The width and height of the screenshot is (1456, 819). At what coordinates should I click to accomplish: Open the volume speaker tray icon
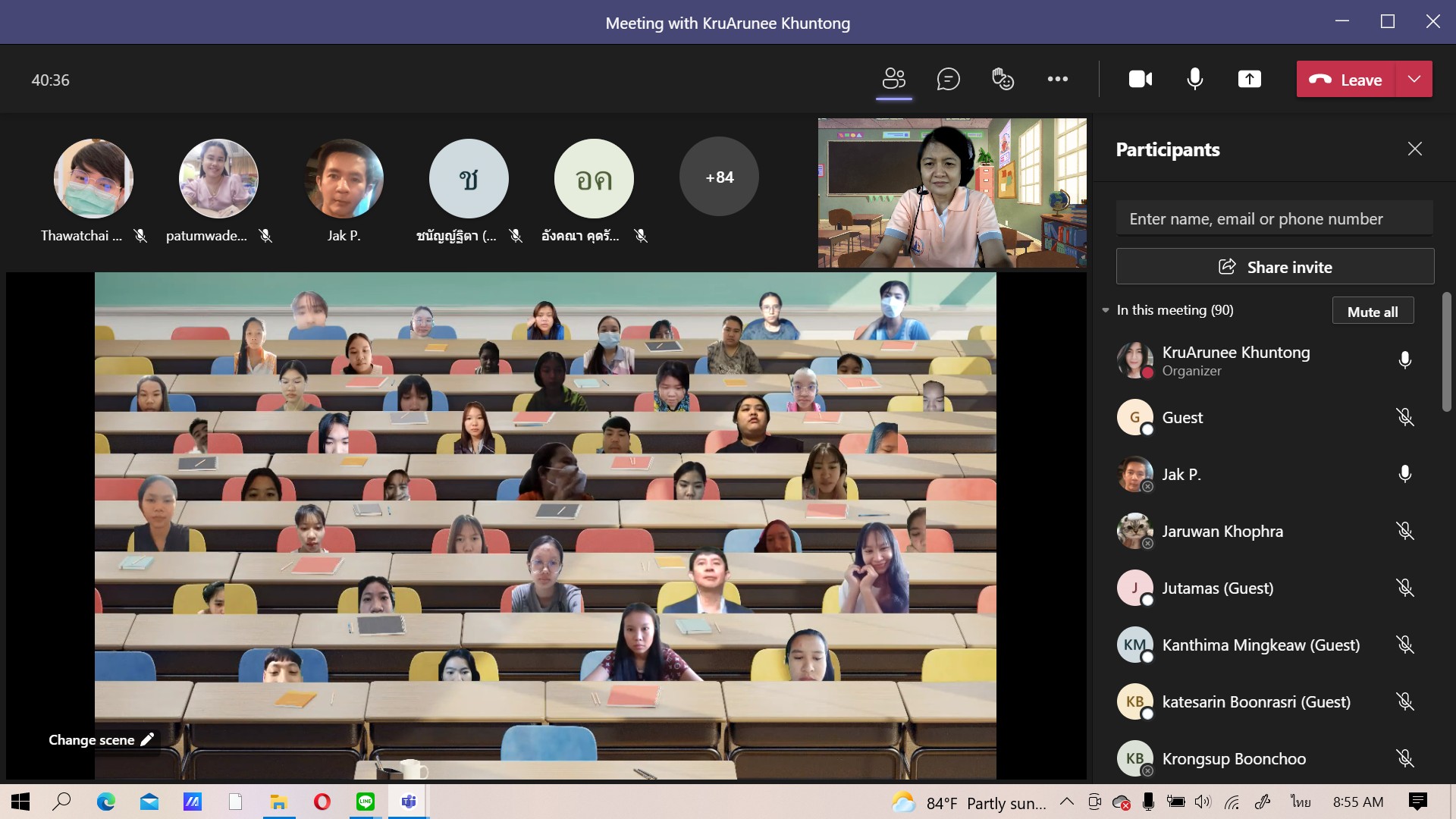1203,802
